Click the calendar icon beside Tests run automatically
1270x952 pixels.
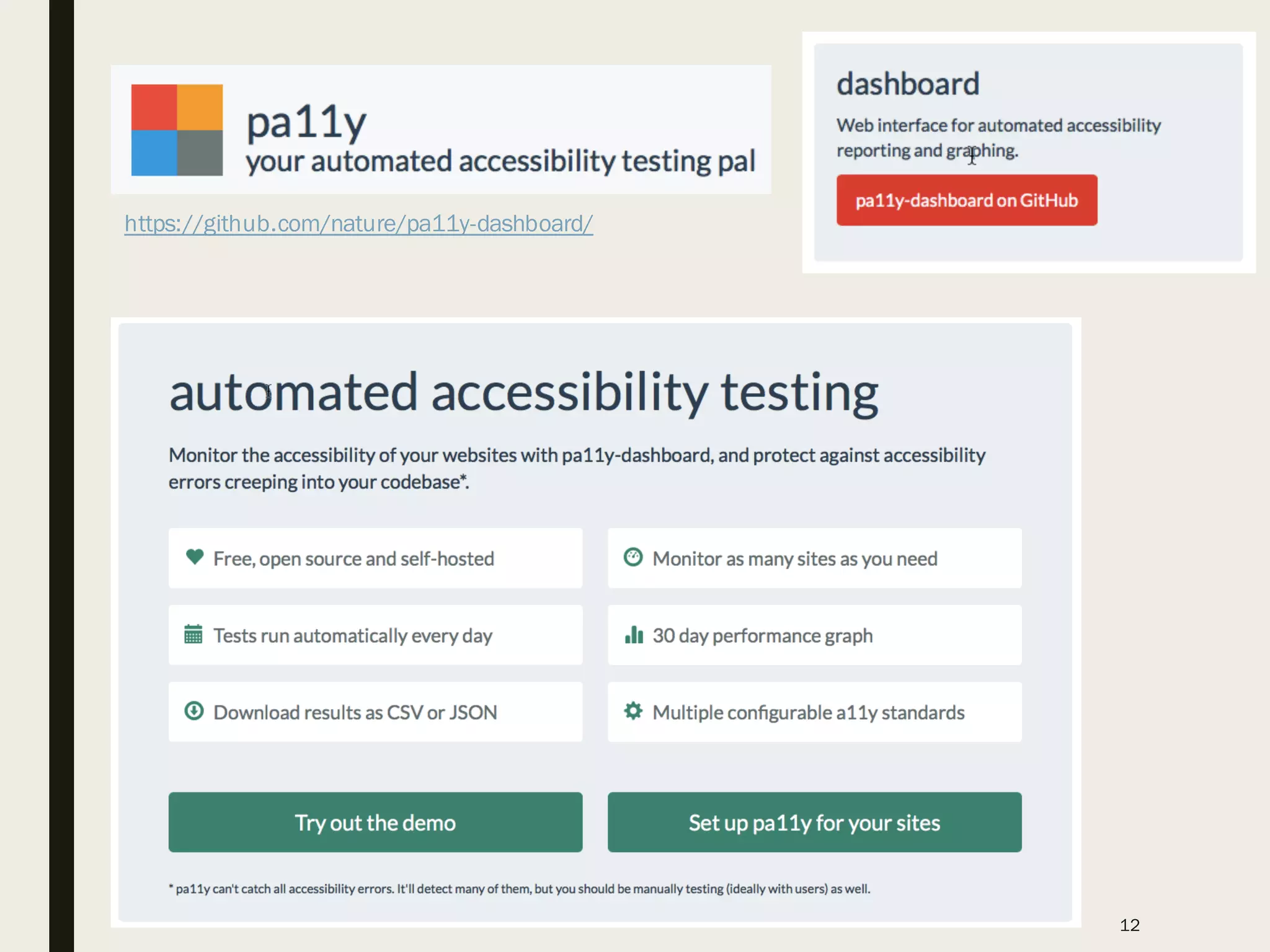[x=193, y=634]
